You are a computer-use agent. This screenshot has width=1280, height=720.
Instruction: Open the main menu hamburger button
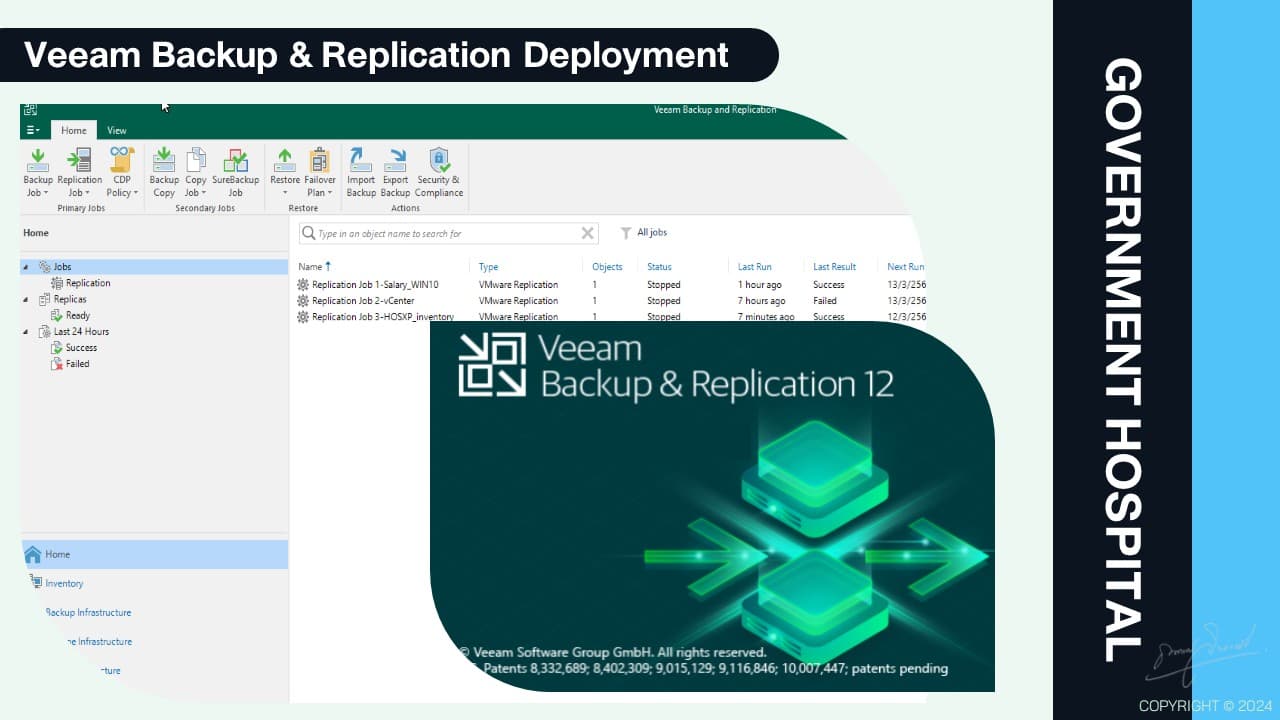click(34, 130)
